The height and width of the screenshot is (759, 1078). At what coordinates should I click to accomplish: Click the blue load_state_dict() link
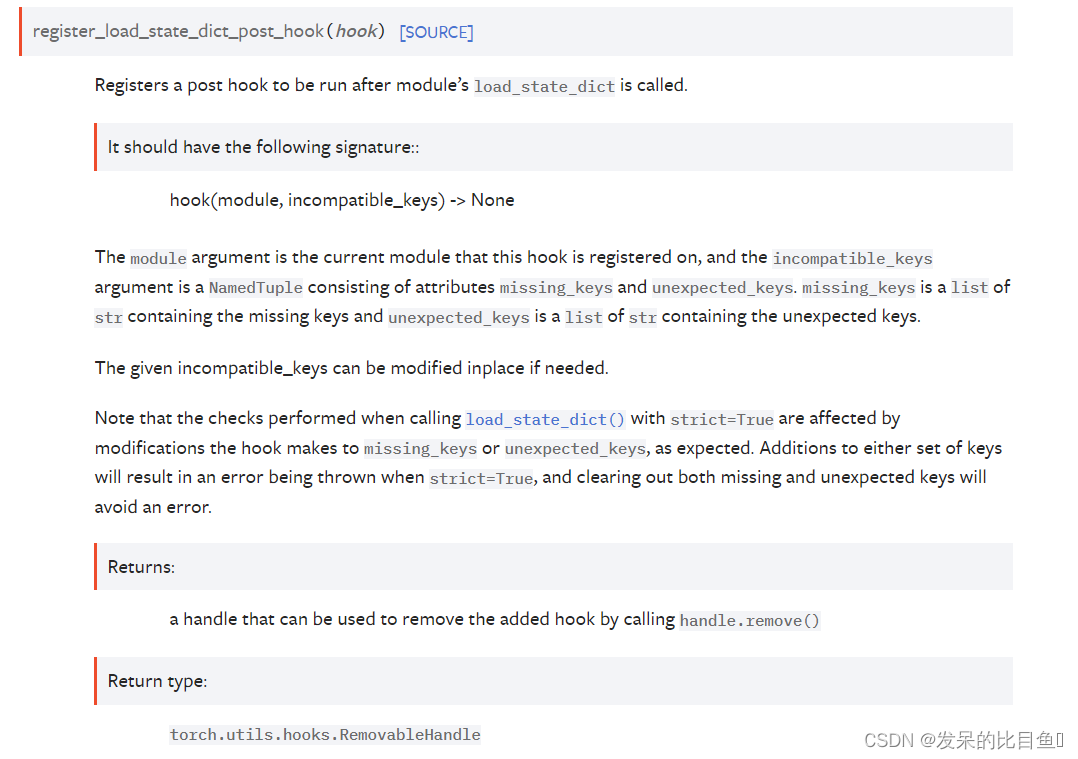(545, 419)
